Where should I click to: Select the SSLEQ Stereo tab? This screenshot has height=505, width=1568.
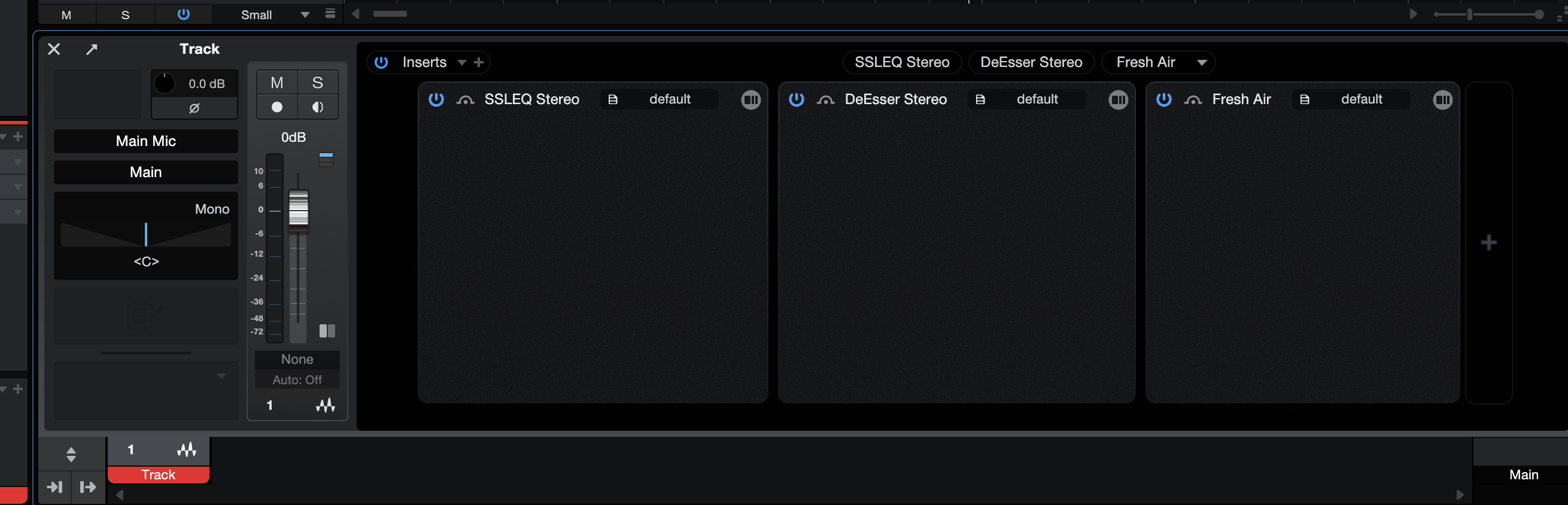pos(902,62)
